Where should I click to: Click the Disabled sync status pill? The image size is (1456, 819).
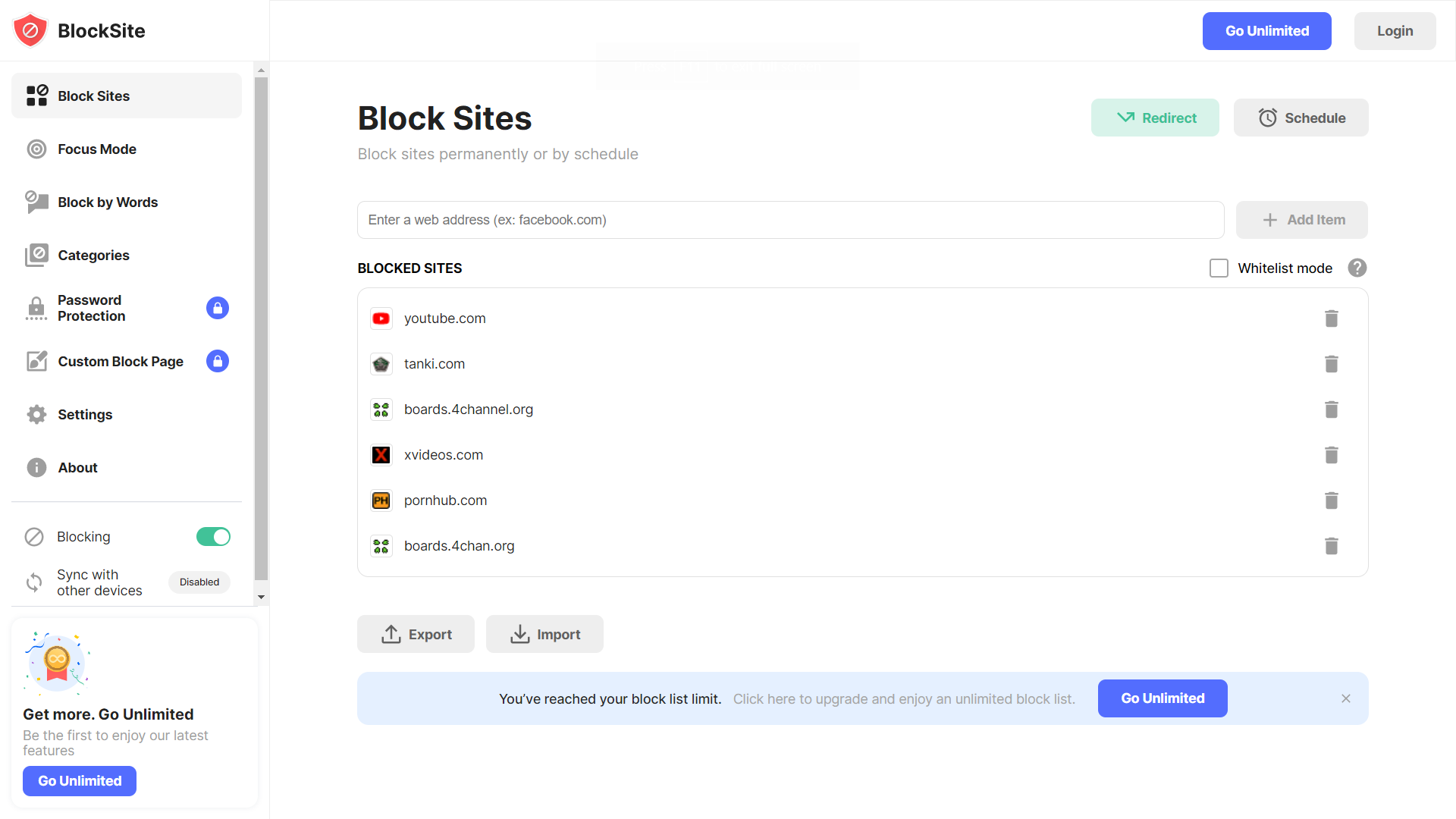199,582
